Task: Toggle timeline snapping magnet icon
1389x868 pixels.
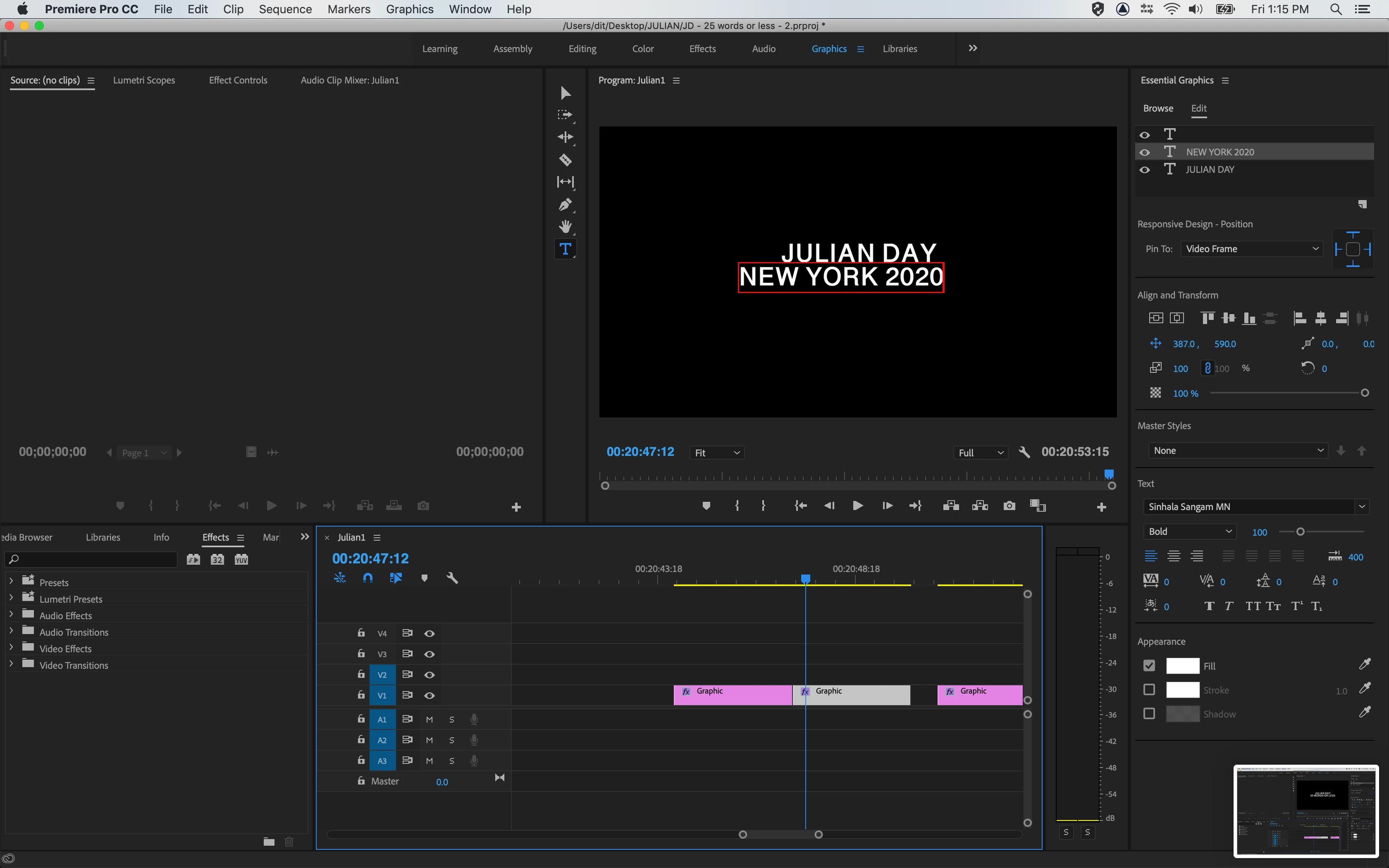Action: 368,578
